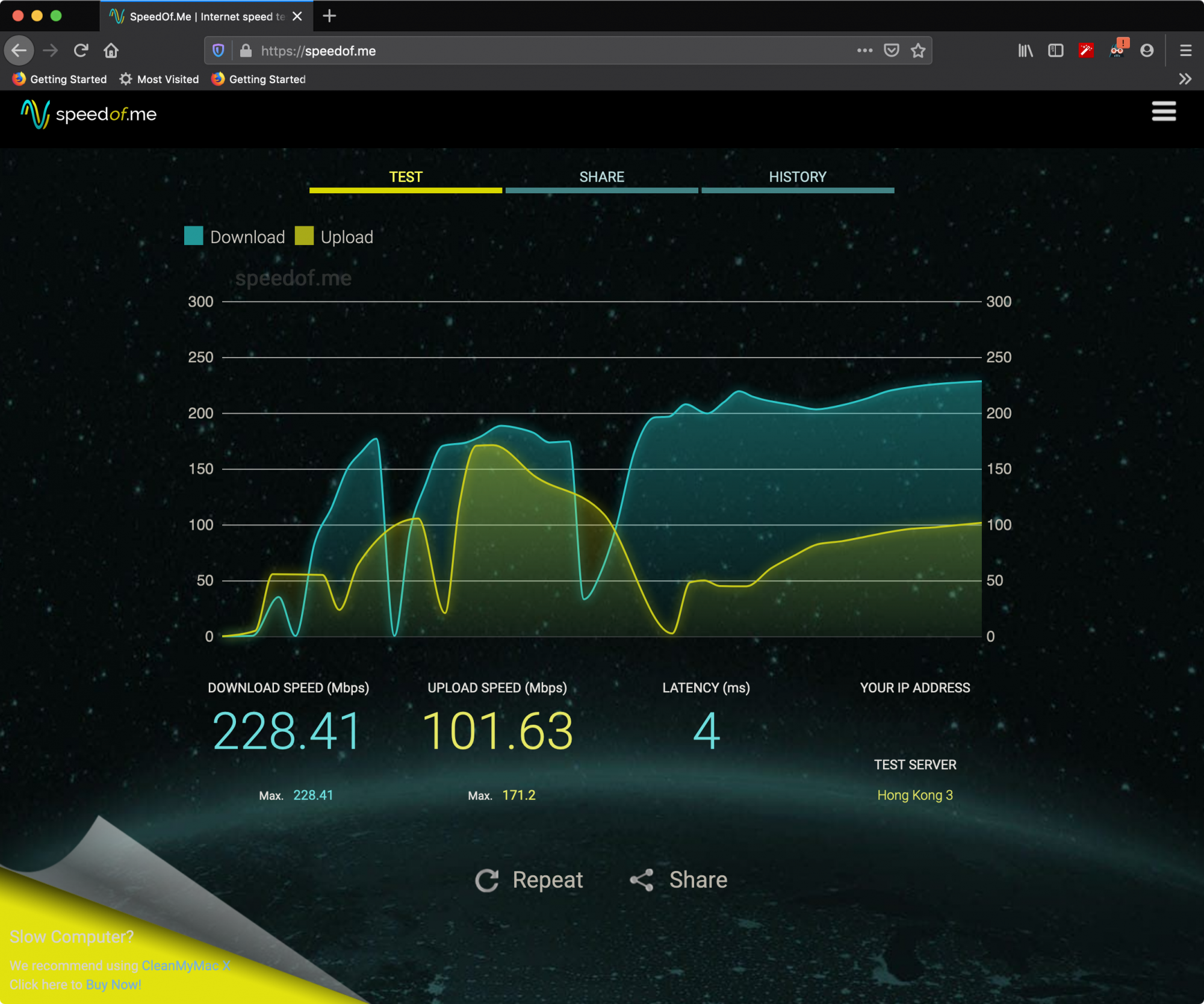This screenshot has height=1004, width=1204.
Task: Open the Firefox application menu
Action: click(1185, 51)
